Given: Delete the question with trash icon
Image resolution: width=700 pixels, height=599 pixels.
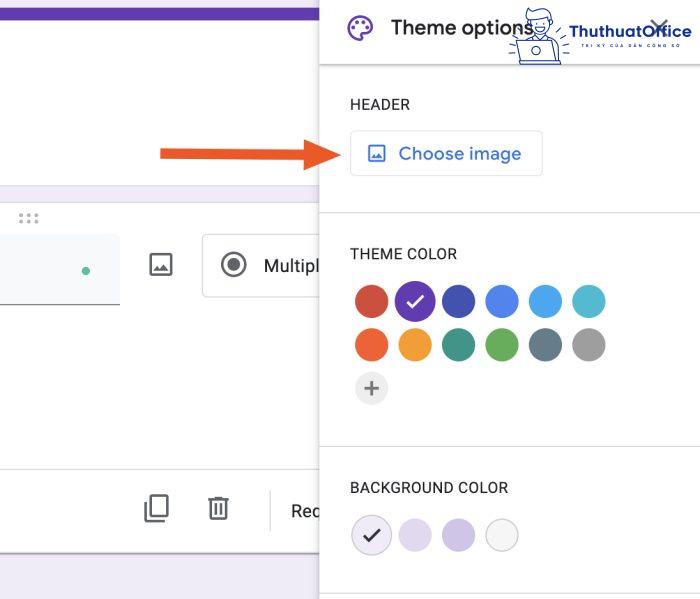Looking at the screenshot, I should point(218,508).
